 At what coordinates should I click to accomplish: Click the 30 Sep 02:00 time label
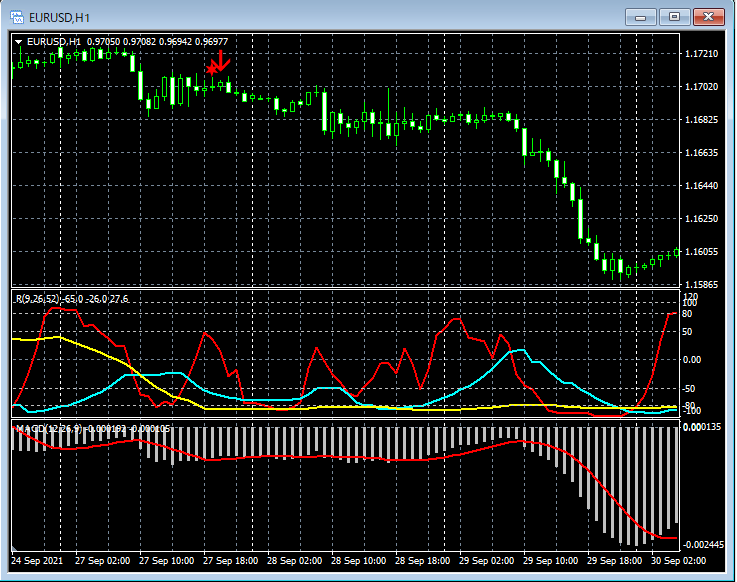click(x=678, y=561)
